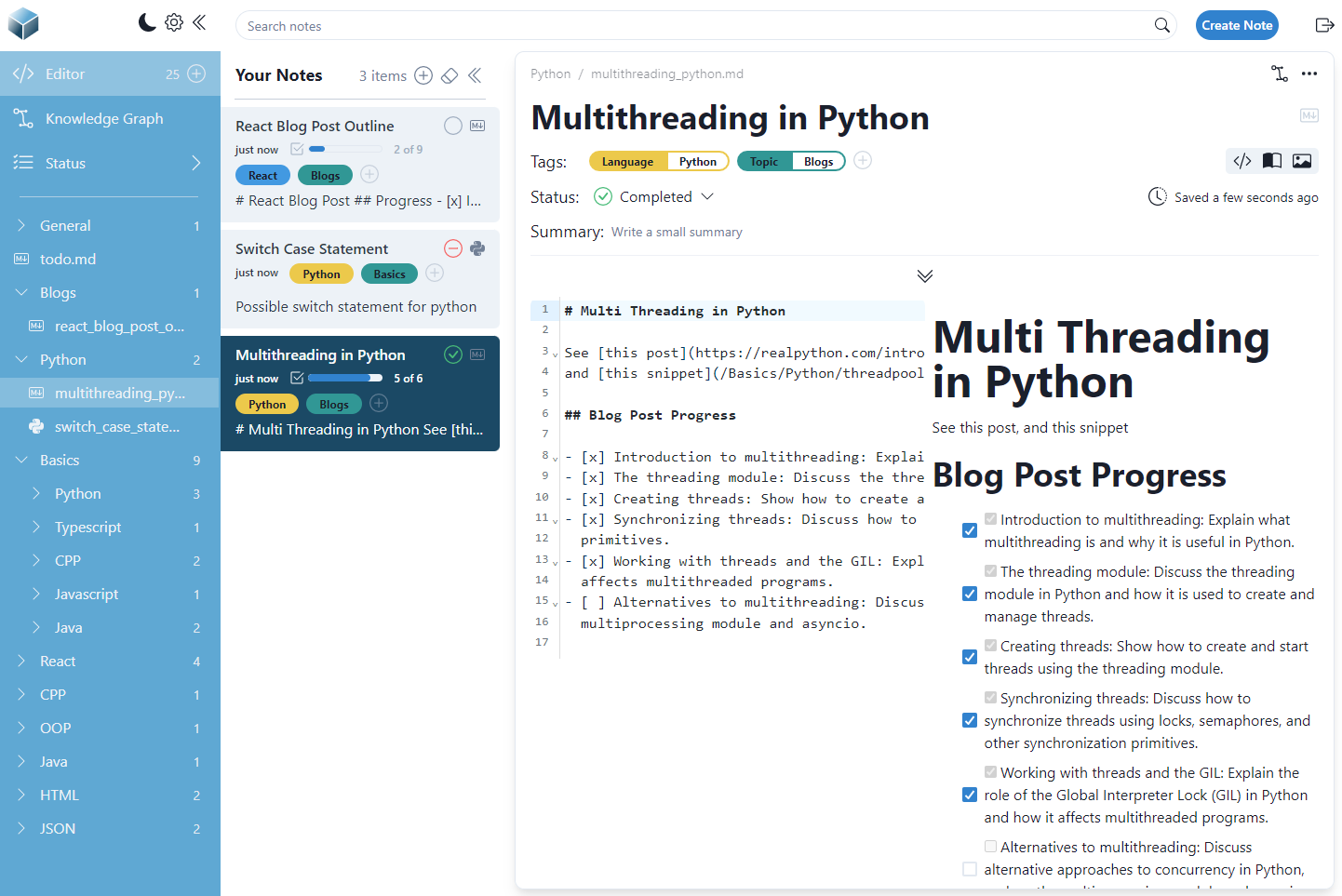Collapse the left sidebar with double chevron
The image size is (1342, 896).
199,23
